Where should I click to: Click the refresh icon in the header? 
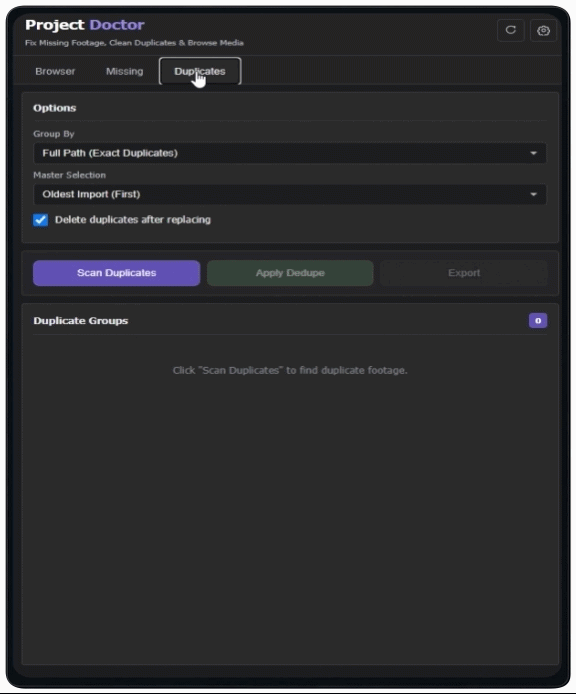click(510, 30)
